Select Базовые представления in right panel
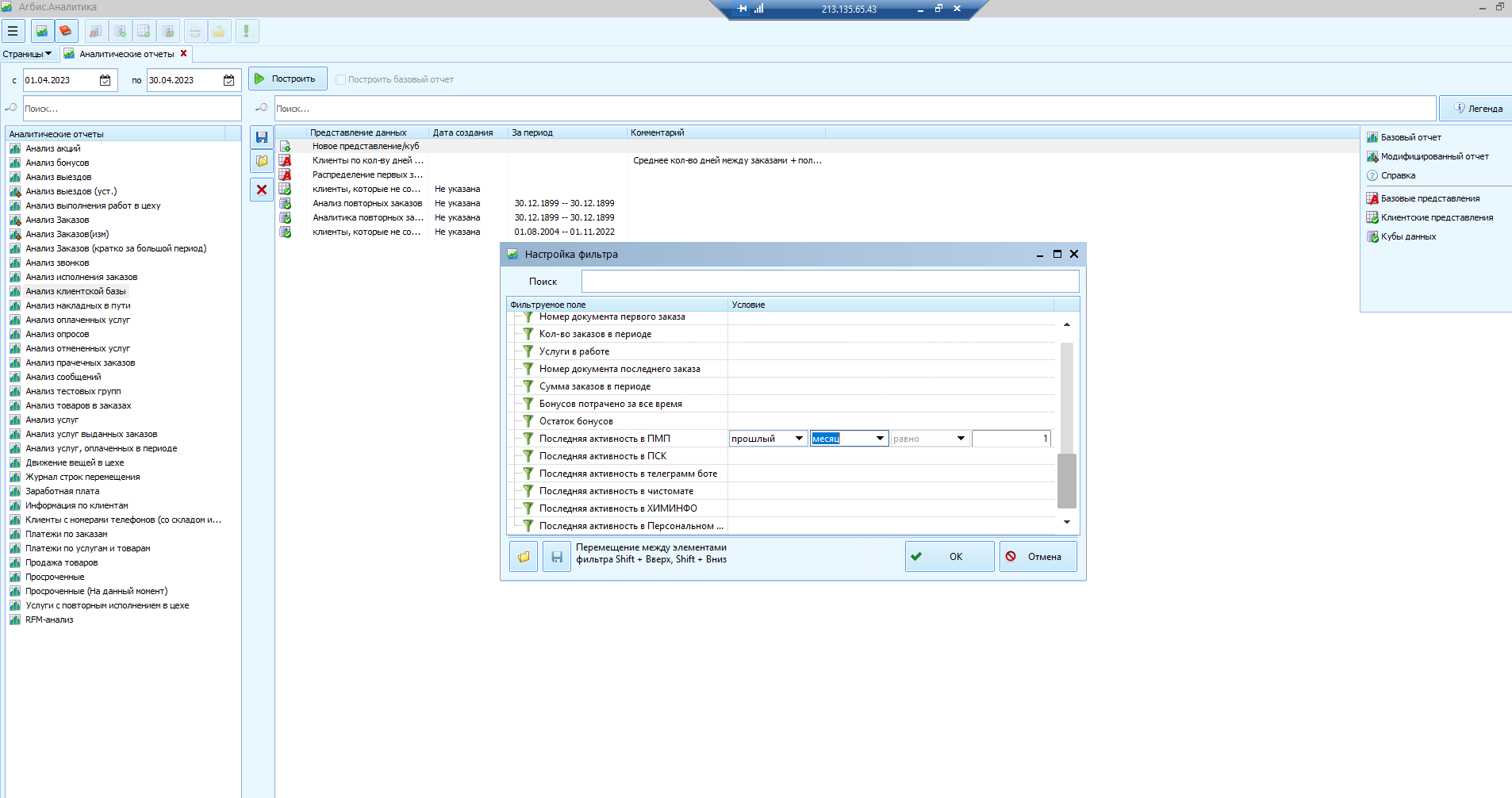1512x798 pixels. tap(1429, 198)
